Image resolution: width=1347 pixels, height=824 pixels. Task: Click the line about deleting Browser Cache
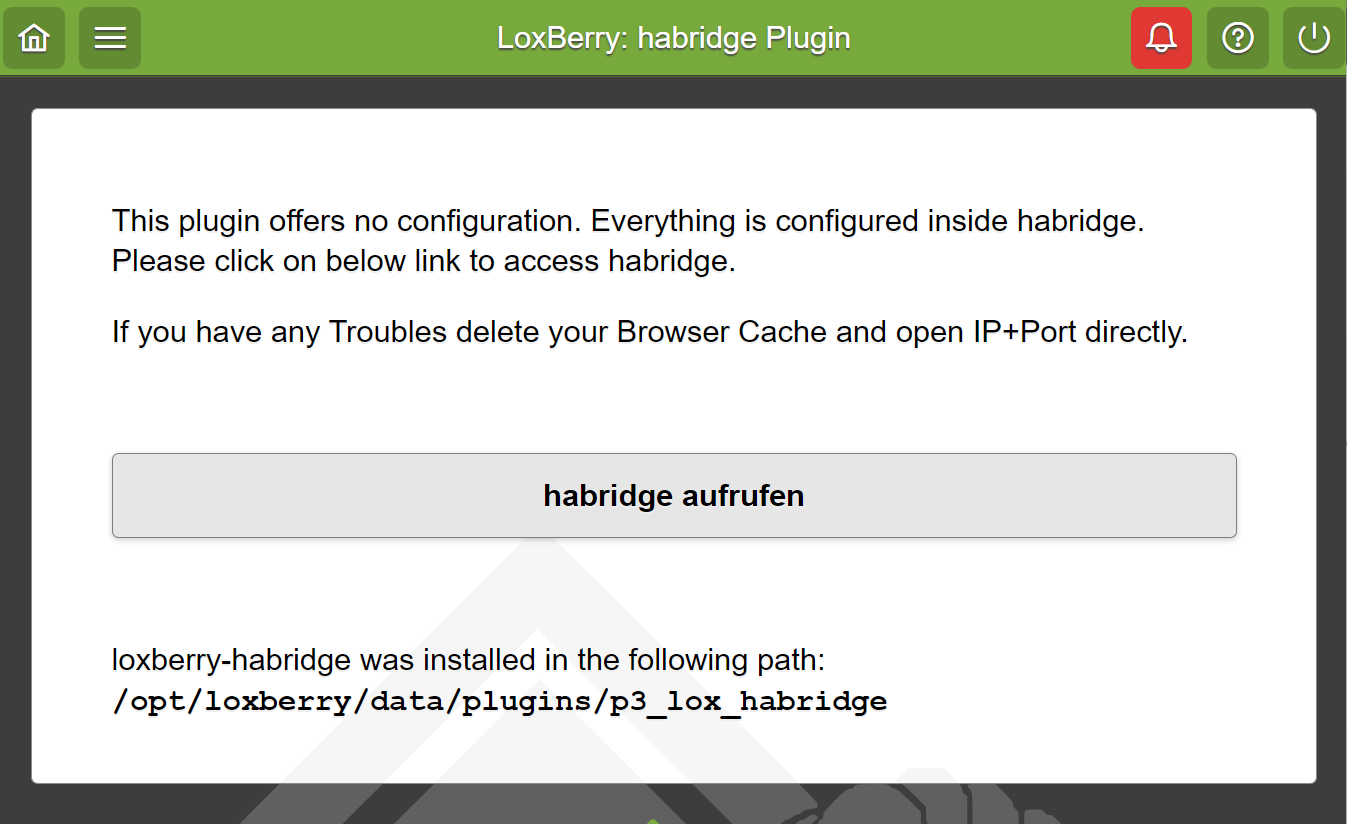point(650,331)
